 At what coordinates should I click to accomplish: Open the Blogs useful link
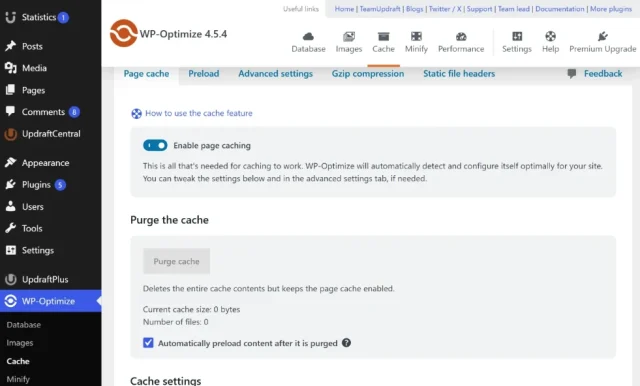[x=414, y=9]
